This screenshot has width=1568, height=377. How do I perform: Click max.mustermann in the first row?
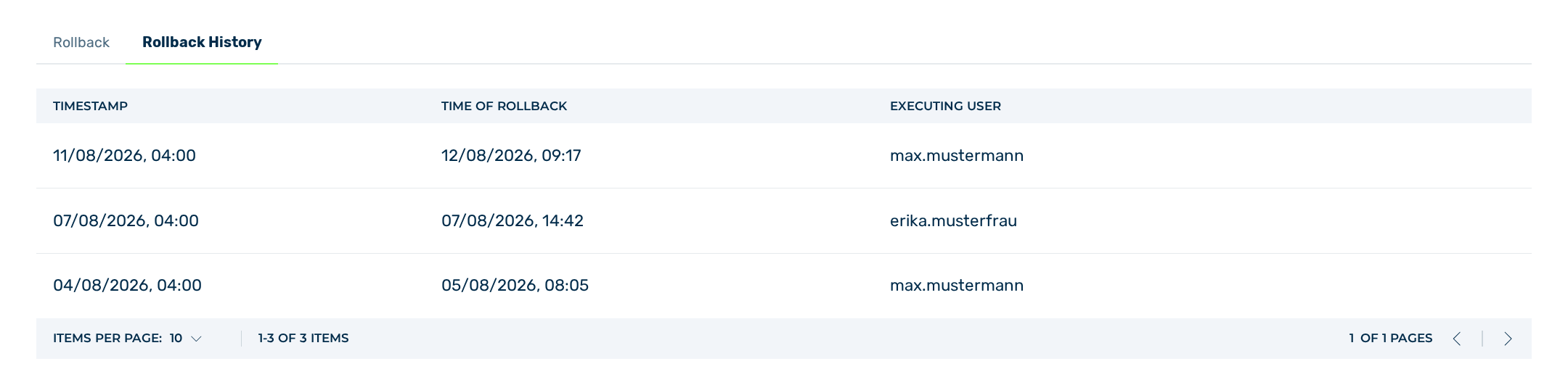click(x=957, y=155)
